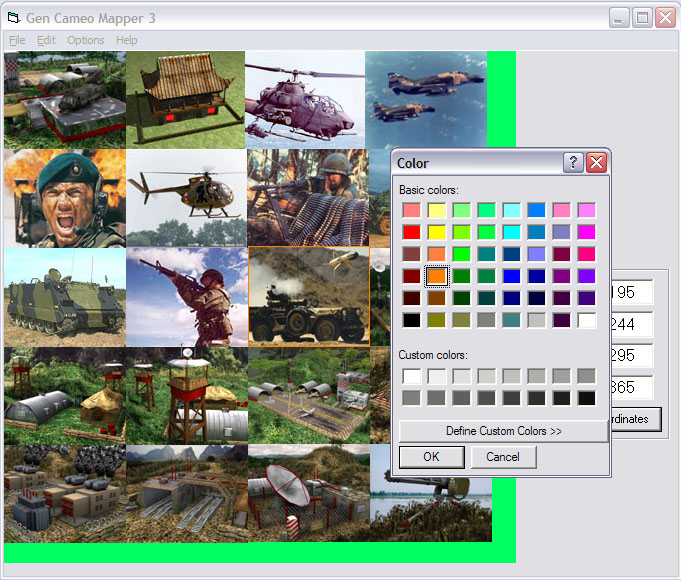
Task: Click the small scout helicopter cameo
Action: coord(186,198)
